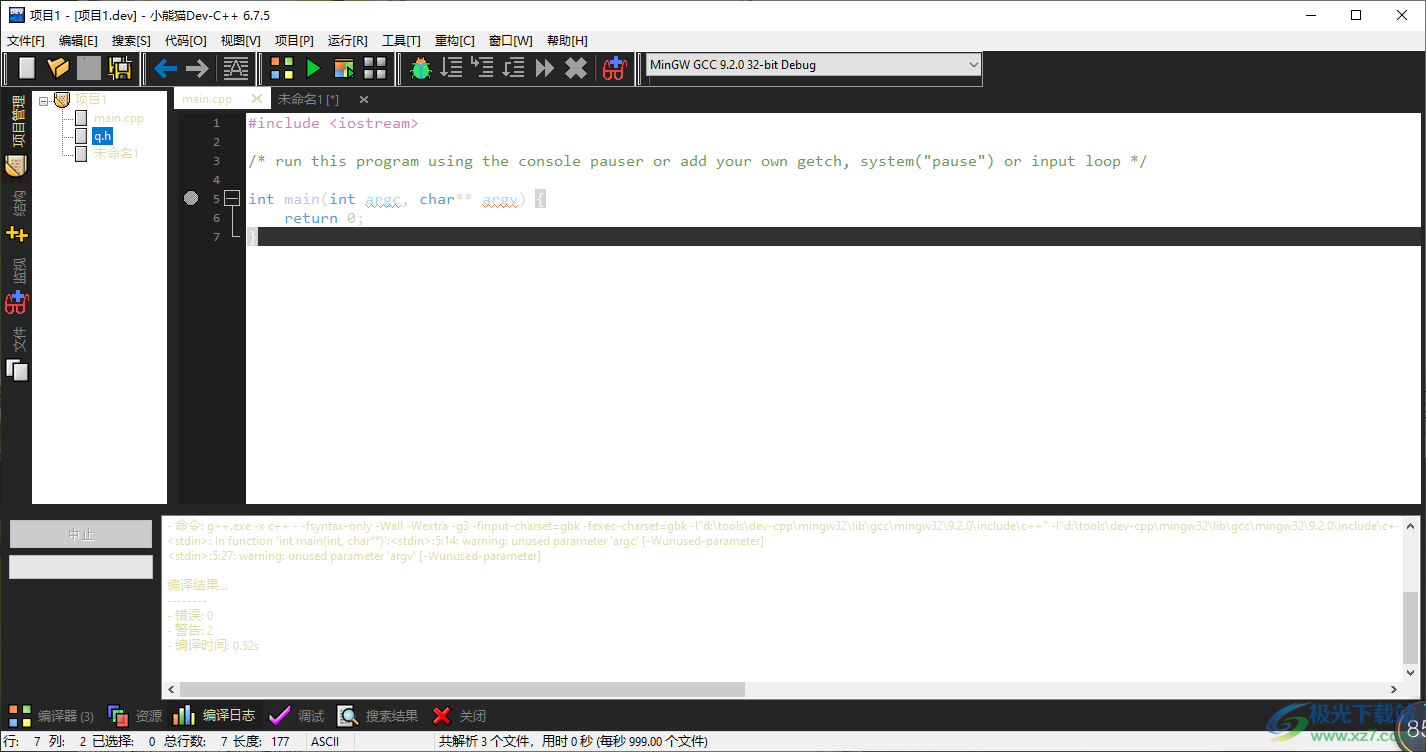Switch to the 编译器 (3) bottom tab

[51, 716]
